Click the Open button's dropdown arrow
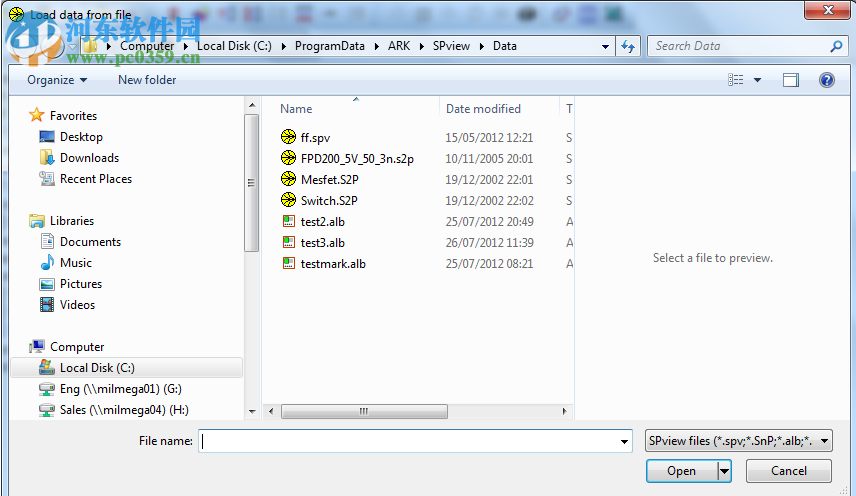Screen dimensions: 856x496 tap(724, 471)
